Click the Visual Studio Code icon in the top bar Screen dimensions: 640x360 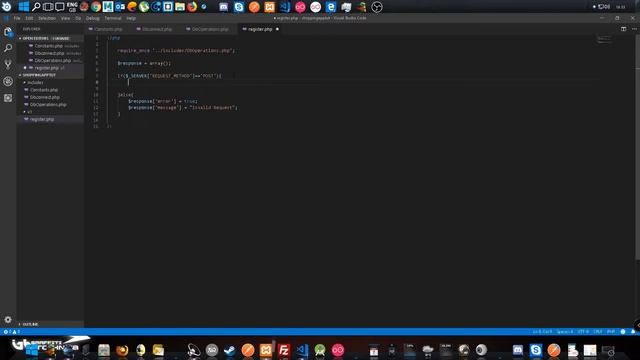[285, 7]
